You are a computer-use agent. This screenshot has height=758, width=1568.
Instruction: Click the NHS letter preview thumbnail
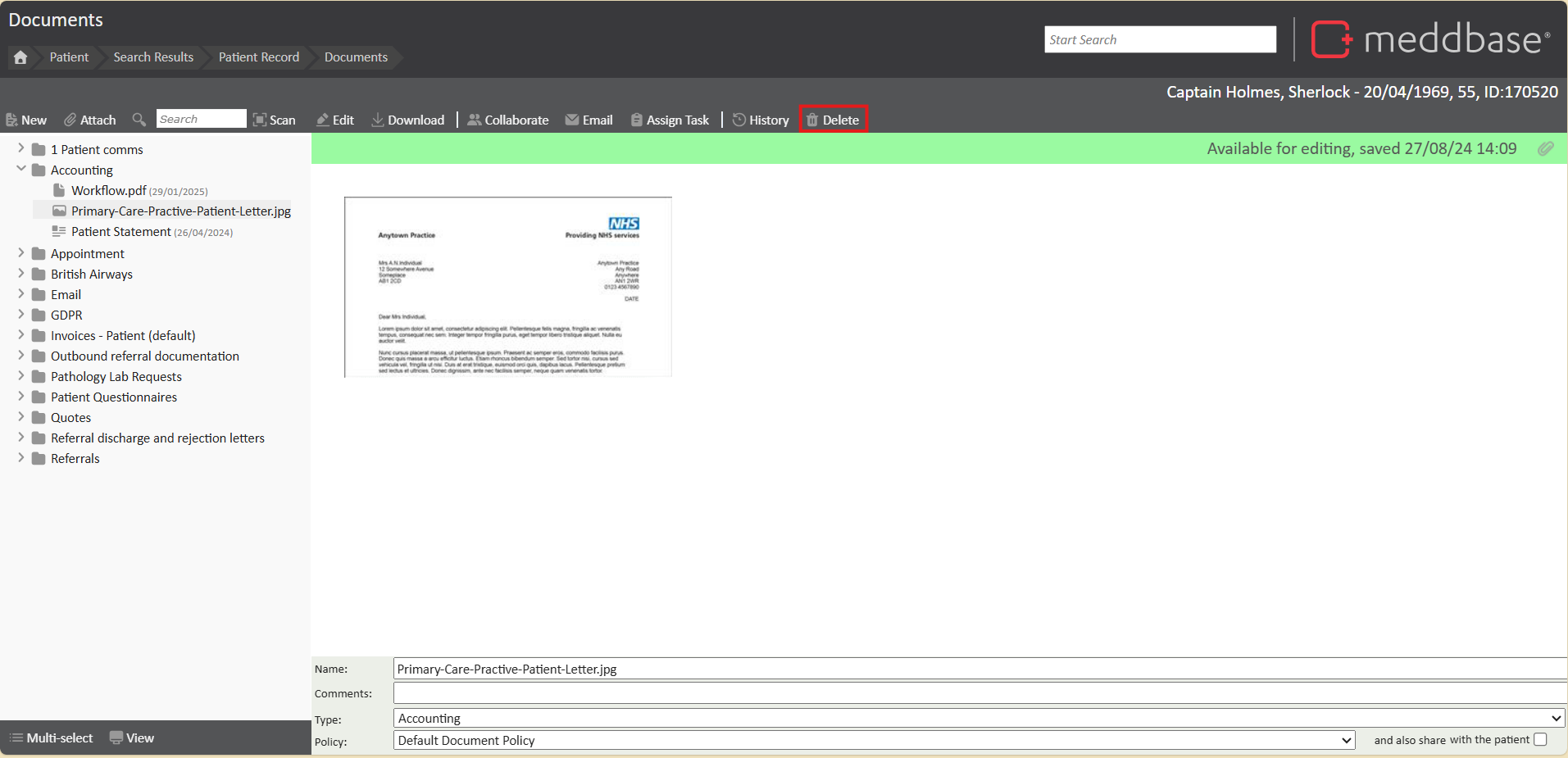[507, 287]
